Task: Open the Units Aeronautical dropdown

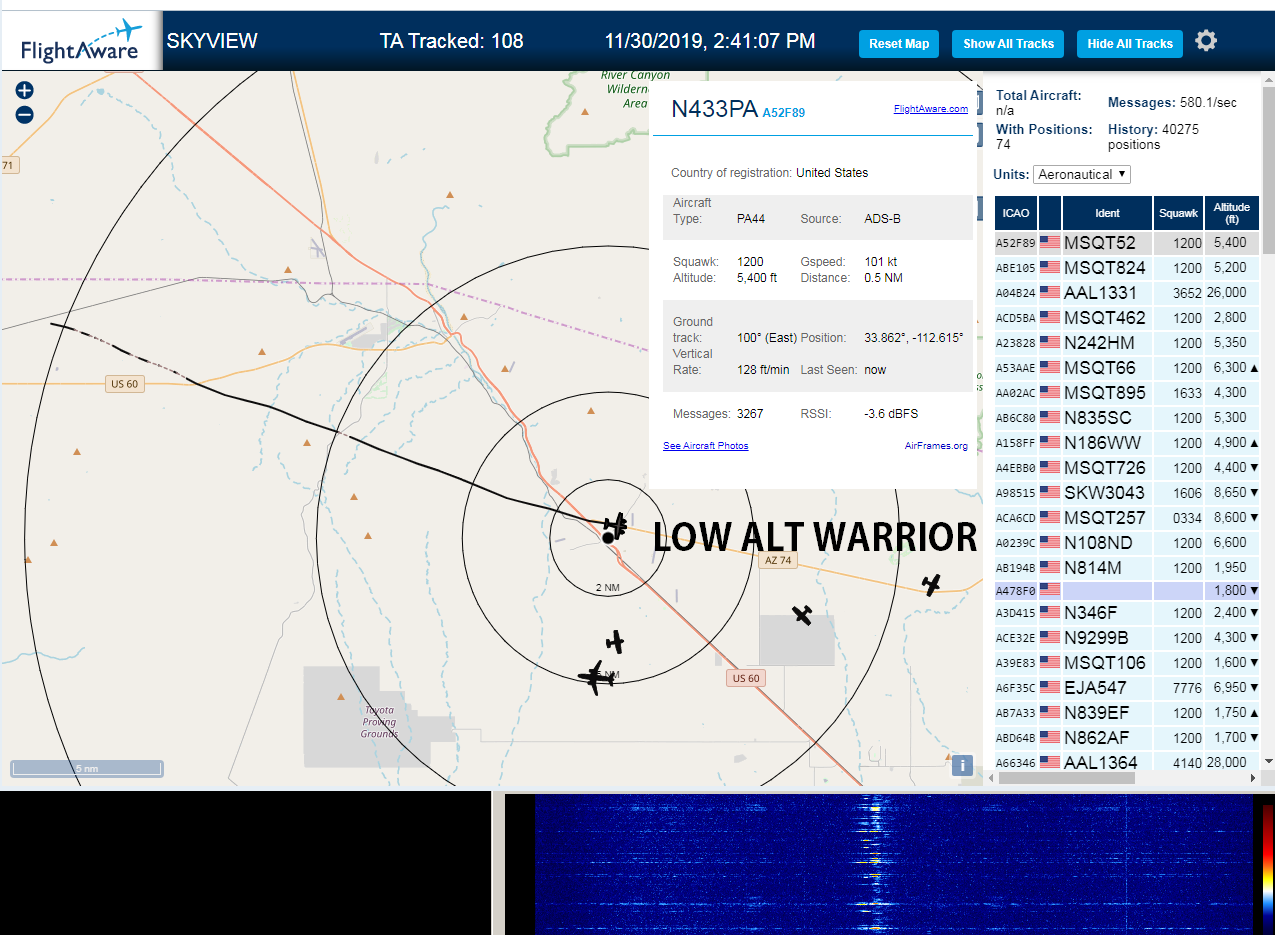Action: (1082, 174)
